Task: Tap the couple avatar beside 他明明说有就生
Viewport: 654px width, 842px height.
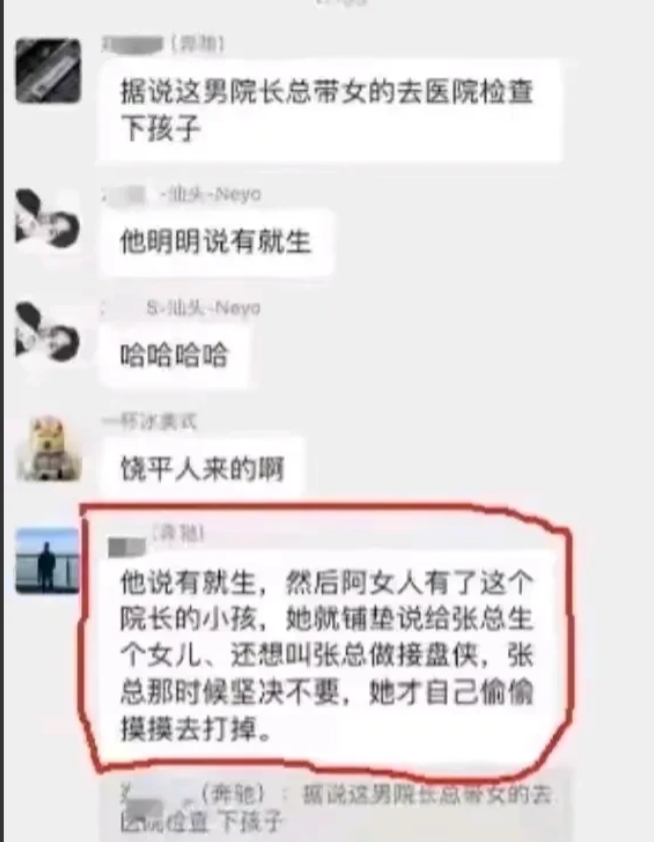Action: pyautogui.click(x=48, y=221)
